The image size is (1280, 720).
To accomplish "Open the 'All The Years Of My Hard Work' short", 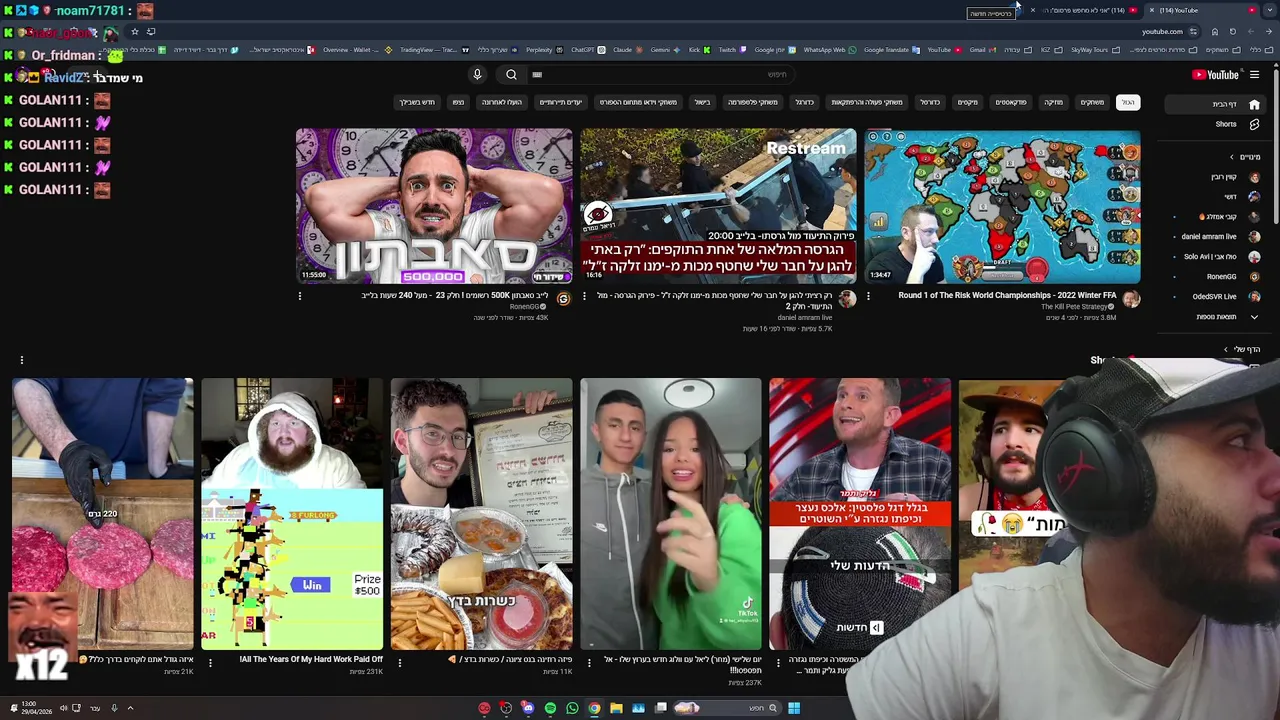I will 292,514.
